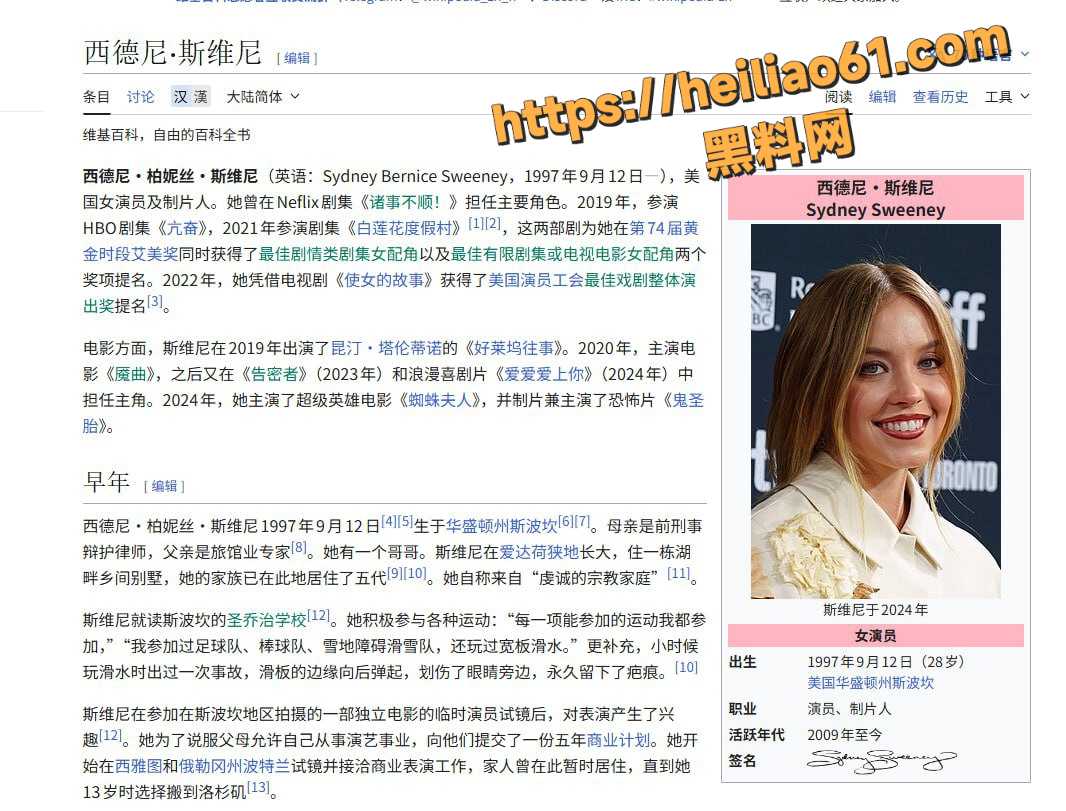This screenshot has width=1066, height=811.
Task: Follow the 蜘蛛夫人 film link
Action: point(439,400)
